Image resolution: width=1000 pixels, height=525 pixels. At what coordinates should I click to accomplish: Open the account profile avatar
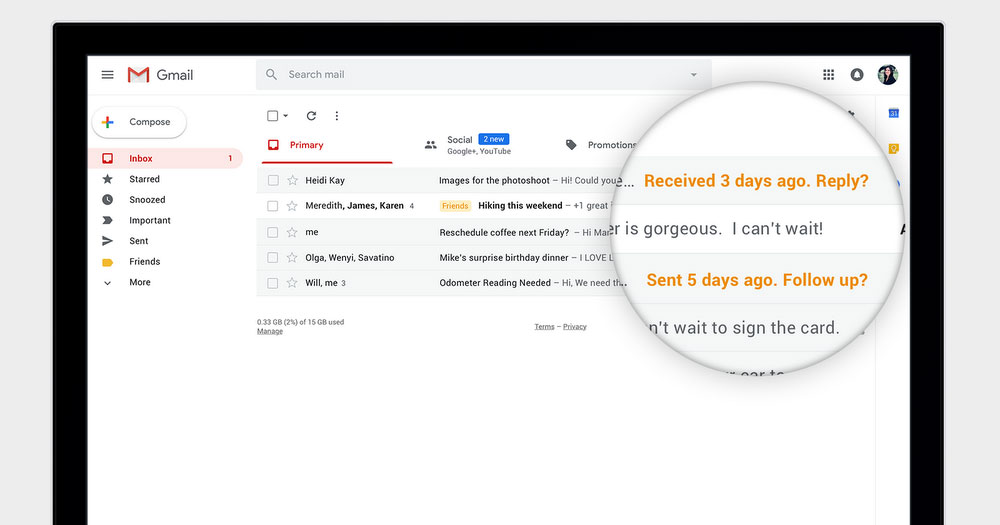coord(887,75)
